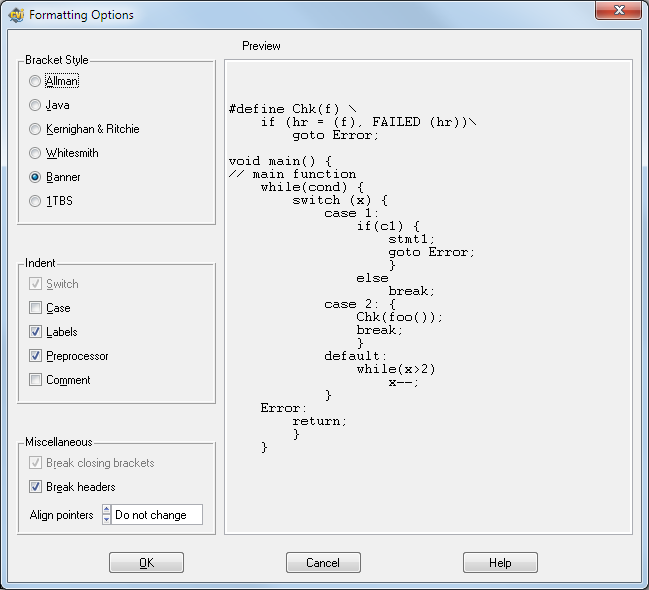Pick Kernighan & Ritchie bracket style

pyautogui.click(x=36, y=129)
